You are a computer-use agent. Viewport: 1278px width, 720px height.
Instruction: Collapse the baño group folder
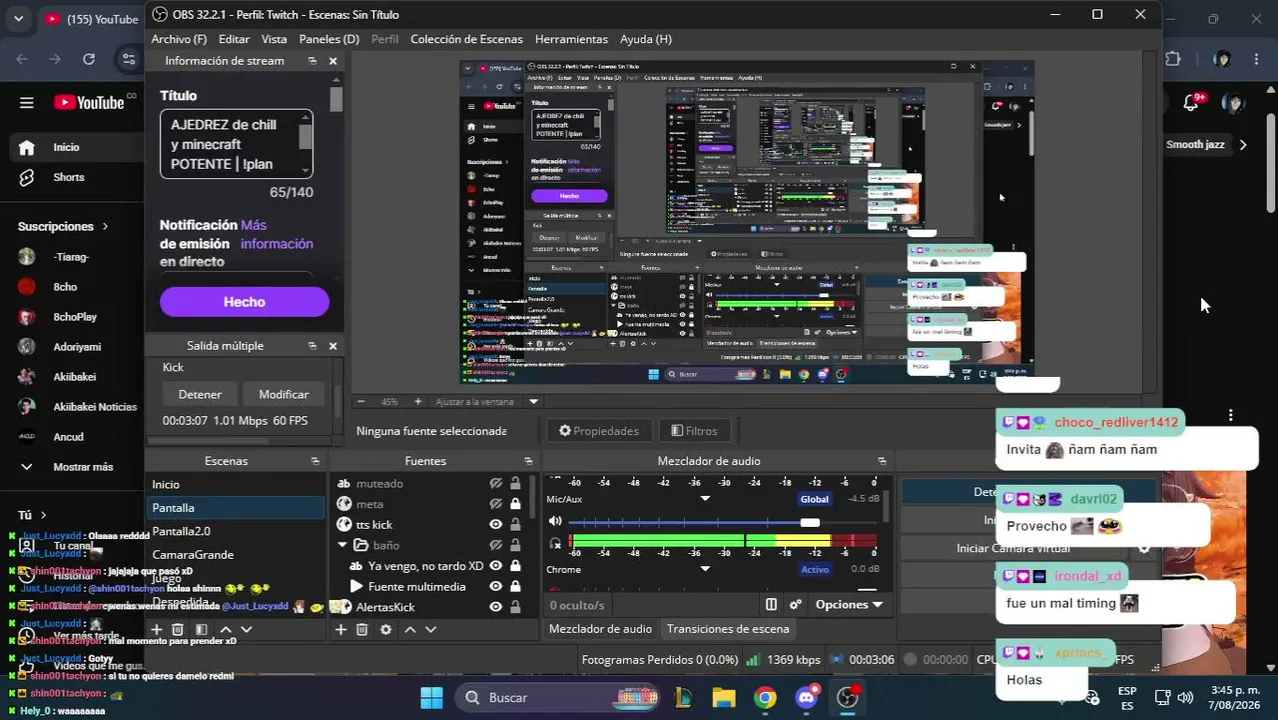coord(343,545)
